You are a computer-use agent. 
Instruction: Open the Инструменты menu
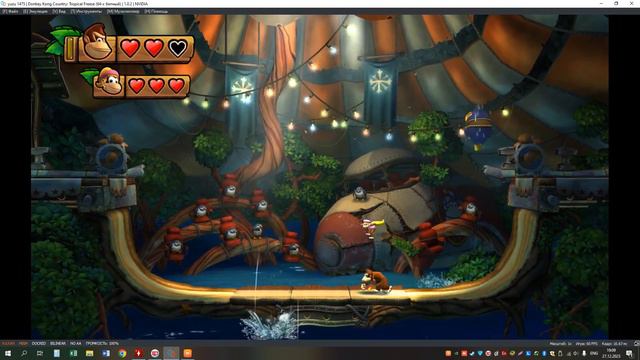[x=87, y=11]
